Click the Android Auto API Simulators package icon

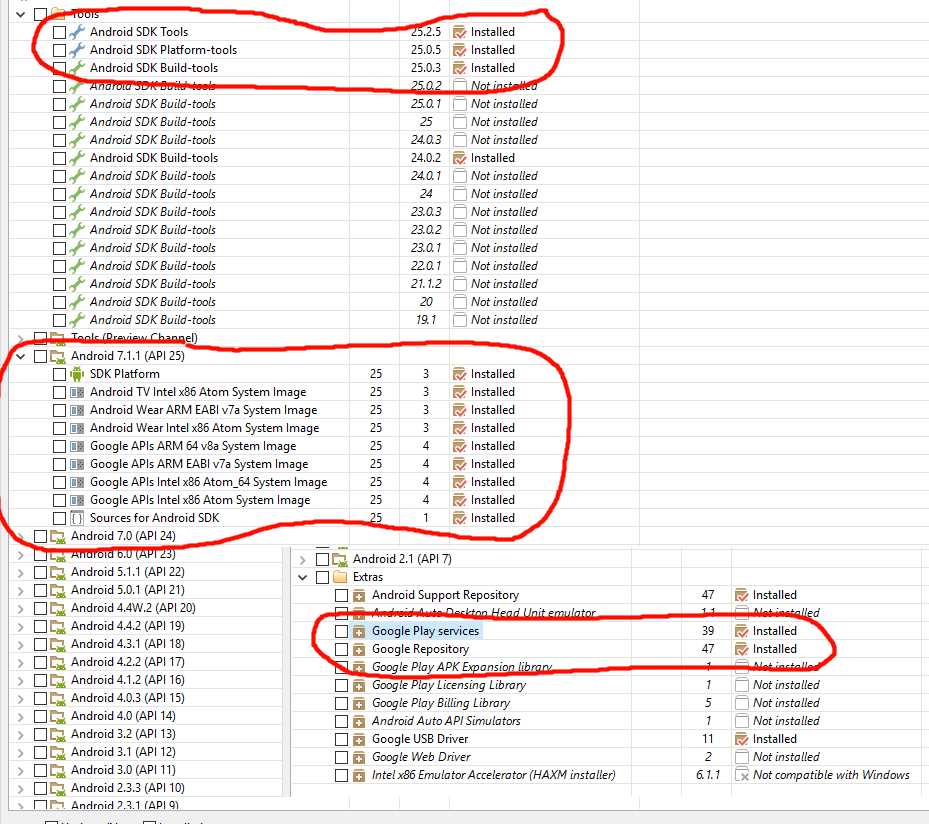pos(359,722)
